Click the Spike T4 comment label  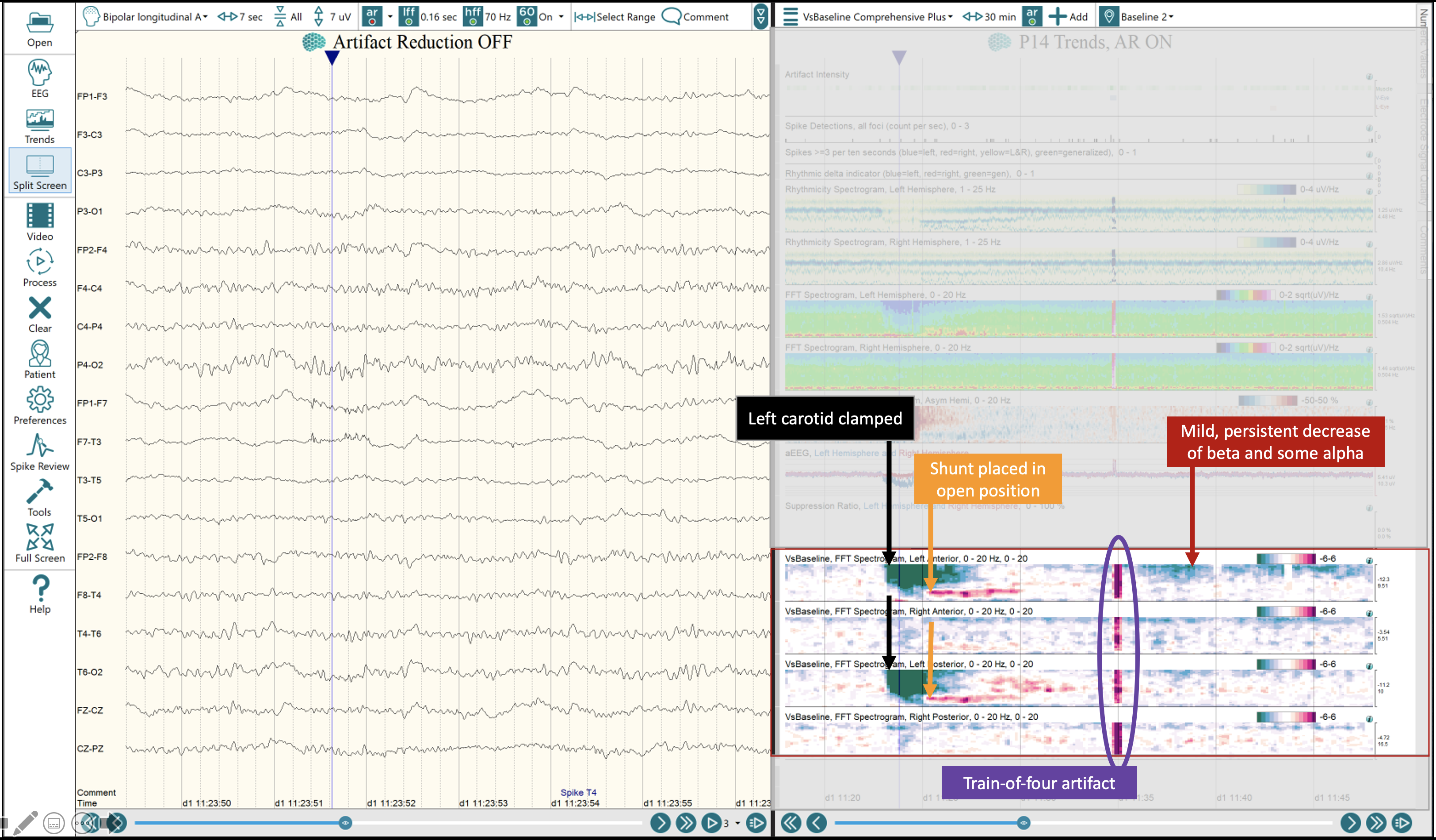pyautogui.click(x=578, y=793)
